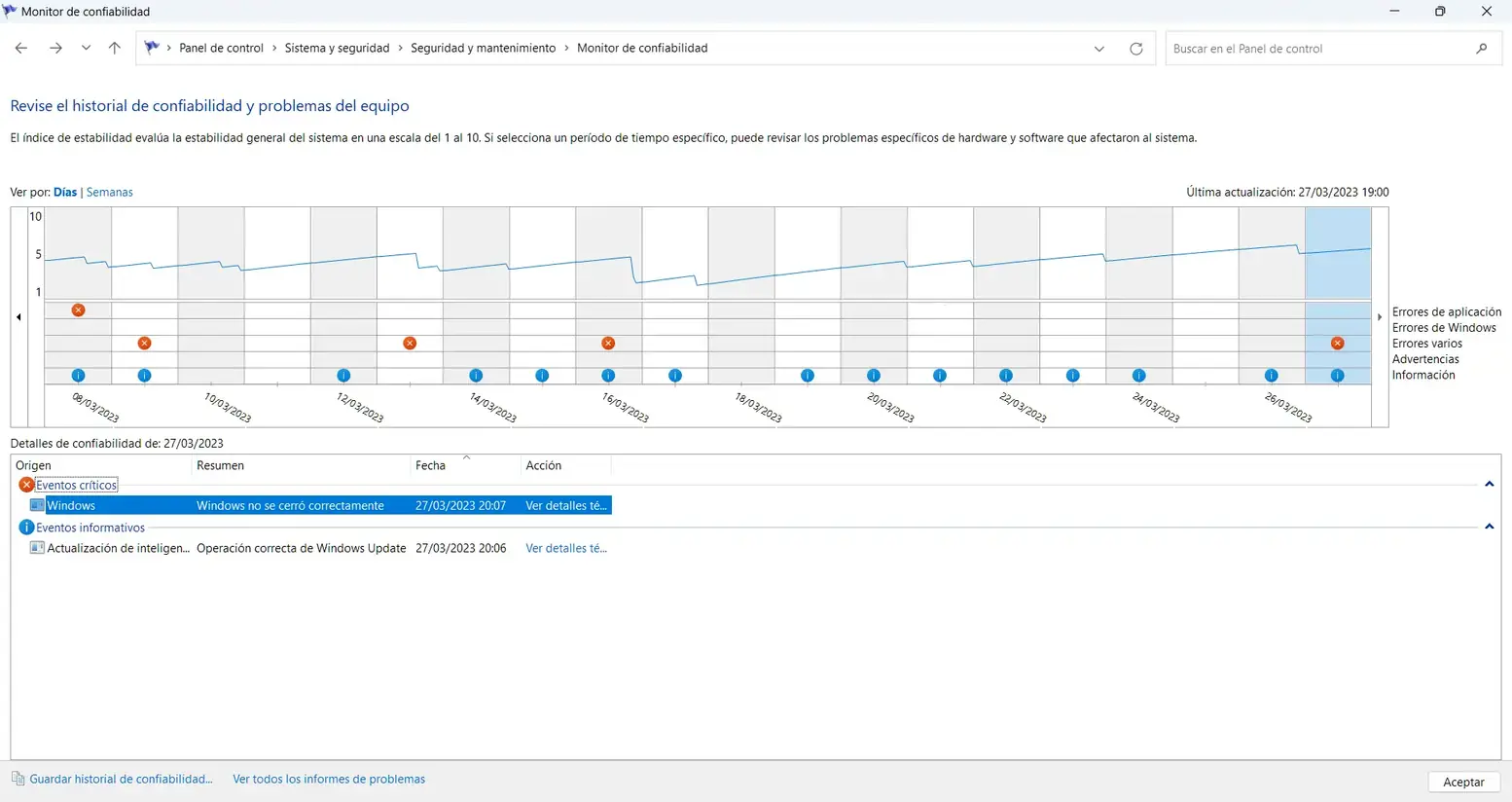The width and height of the screenshot is (1512, 802).
Task: Click the information icon on 16/03/2023
Action: pos(608,376)
